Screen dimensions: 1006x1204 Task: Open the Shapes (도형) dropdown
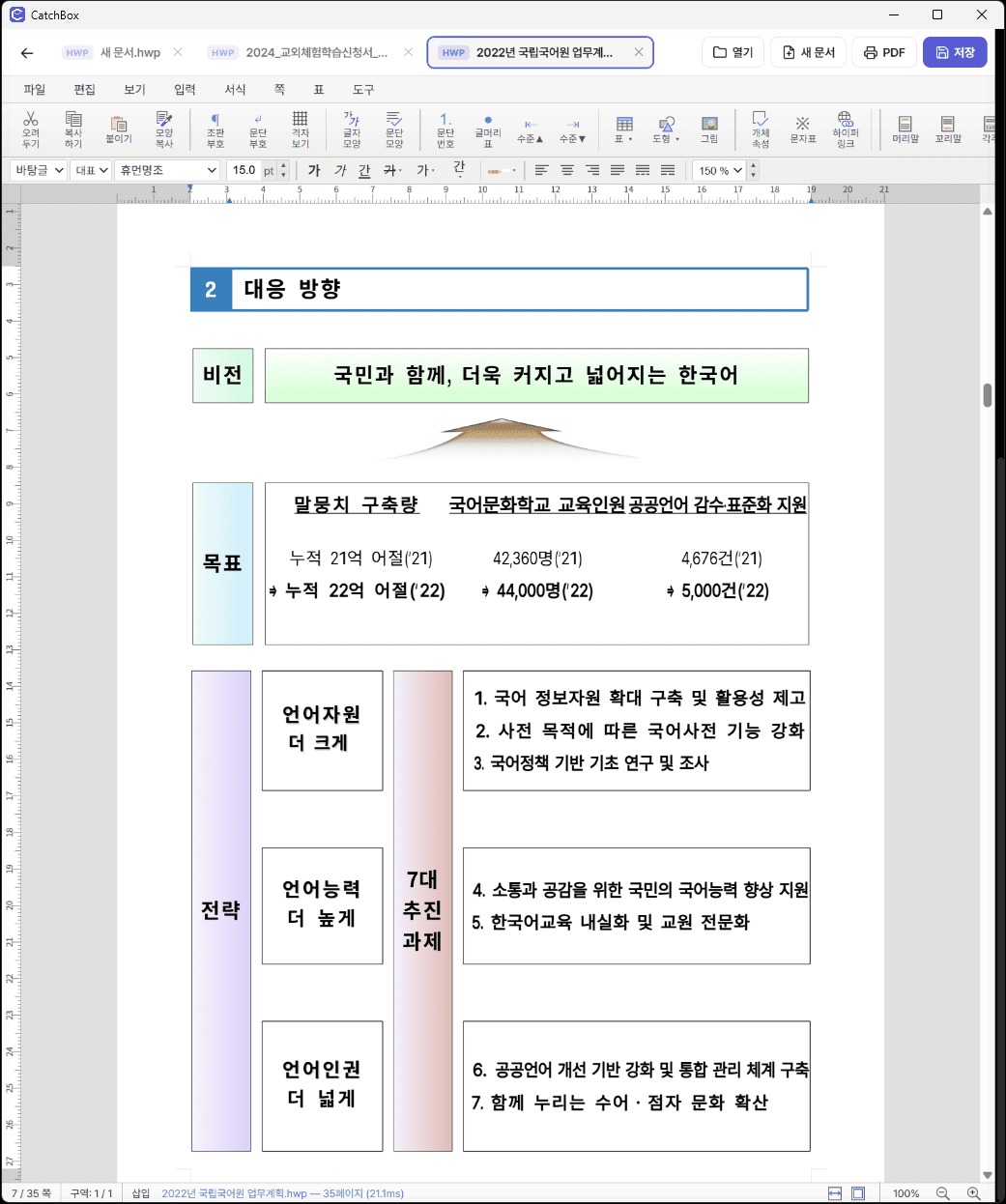pyautogui.click(x=666, y=129)
